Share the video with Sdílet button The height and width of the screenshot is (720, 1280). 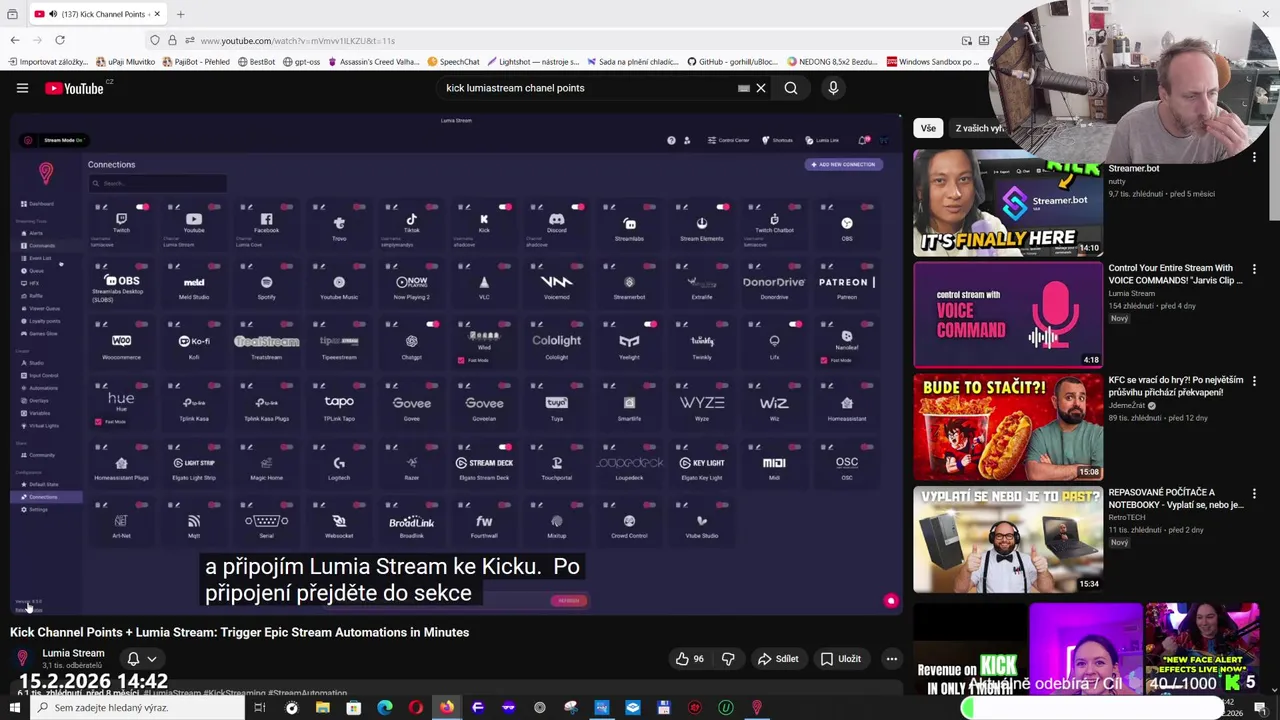778,659
